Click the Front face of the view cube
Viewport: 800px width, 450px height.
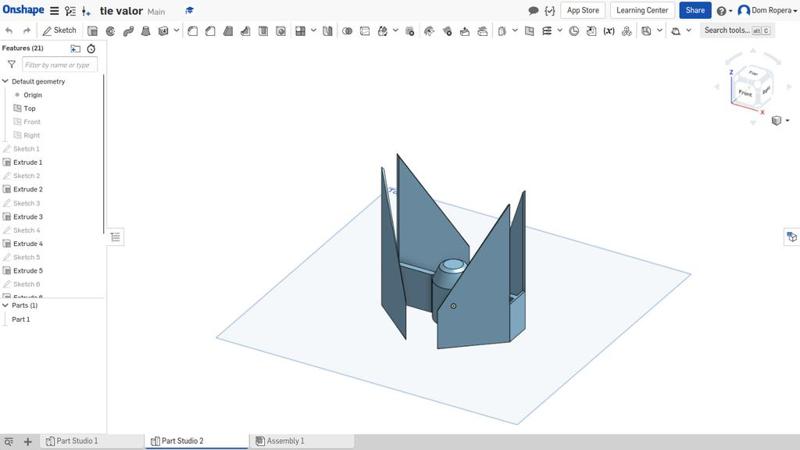(745, 93)
